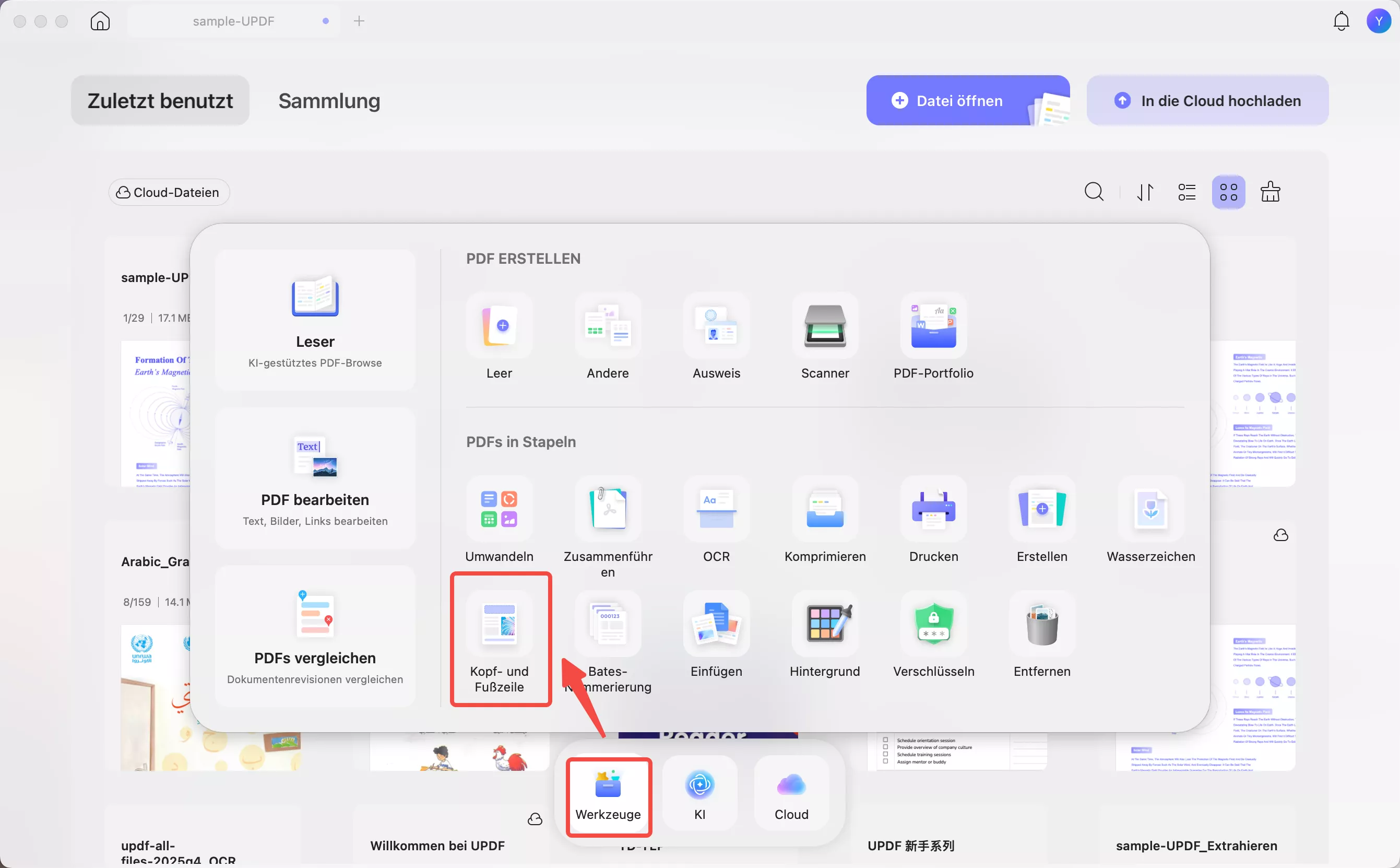Image resolution: width=1400 pixels, height=868 pixels.
Task: Select the Zuletzt benutzt tab
Action: [160, 101]
